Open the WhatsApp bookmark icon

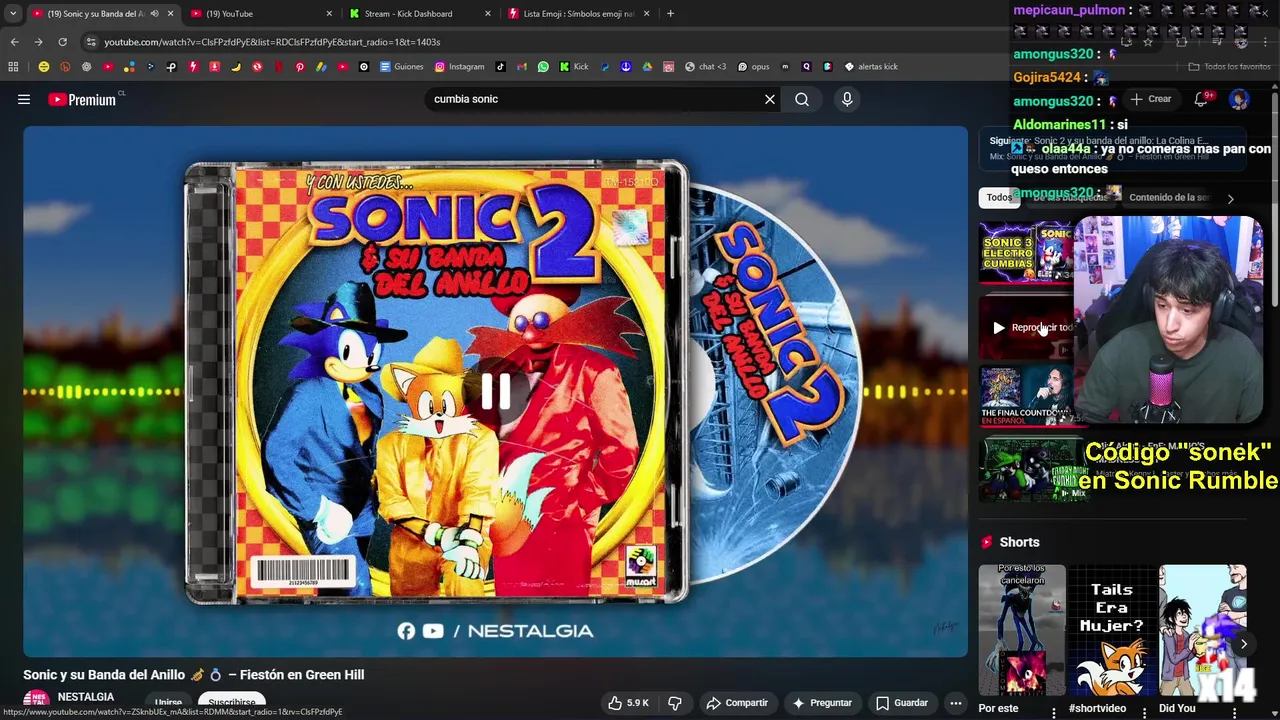pos(543,67)
